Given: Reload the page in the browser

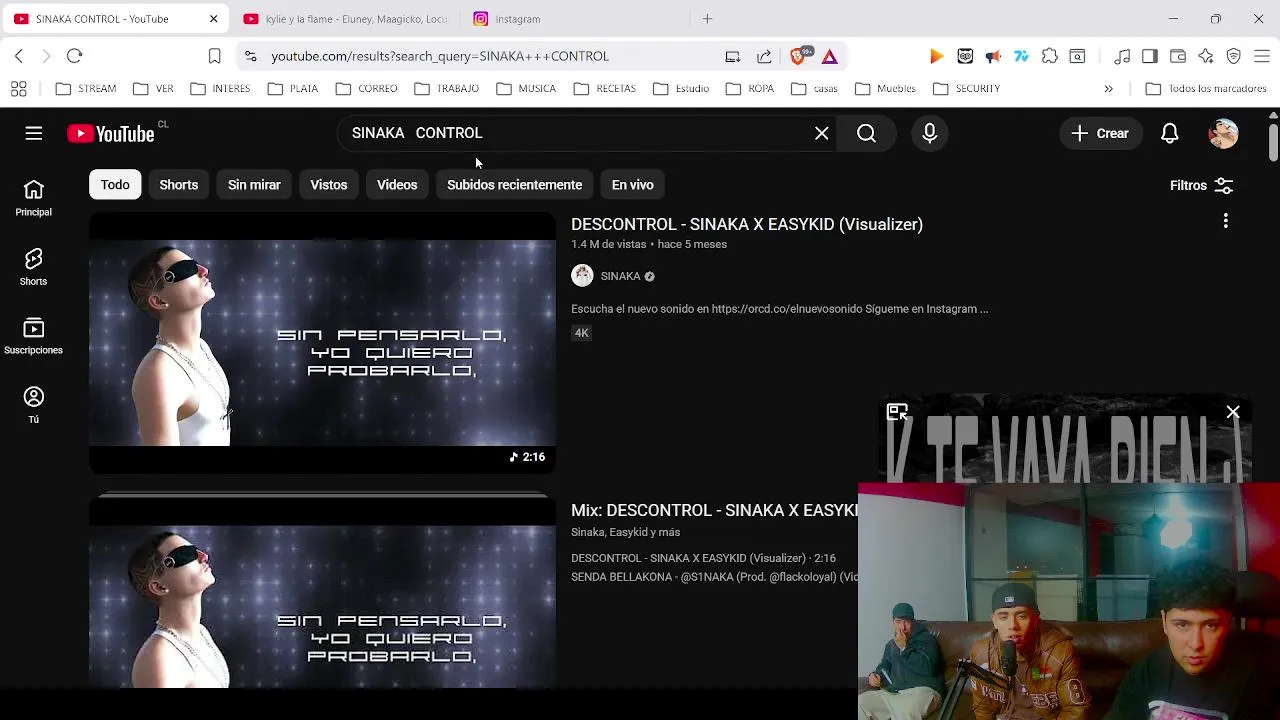Looking at the screenshot, I should pyautogui.click(x=74, y=56).
